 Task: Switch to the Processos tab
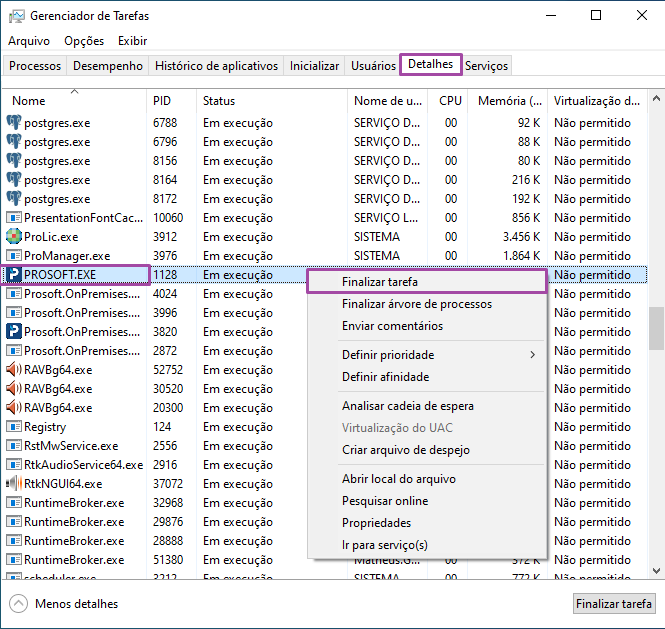pos(35,66)
